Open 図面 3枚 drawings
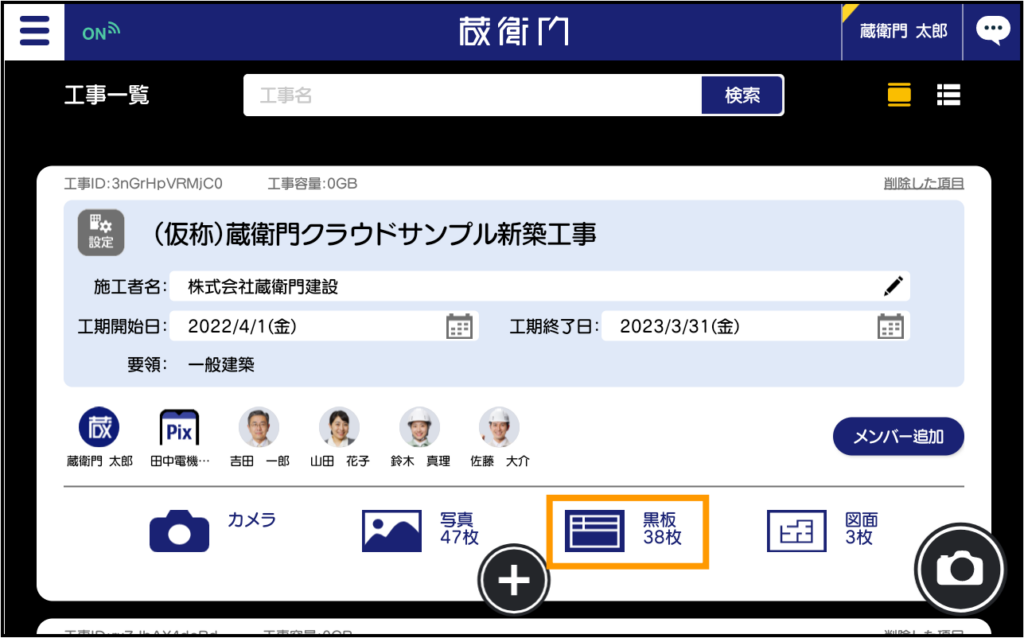This screenshot has height=638, width=1024. coord(823,530)
